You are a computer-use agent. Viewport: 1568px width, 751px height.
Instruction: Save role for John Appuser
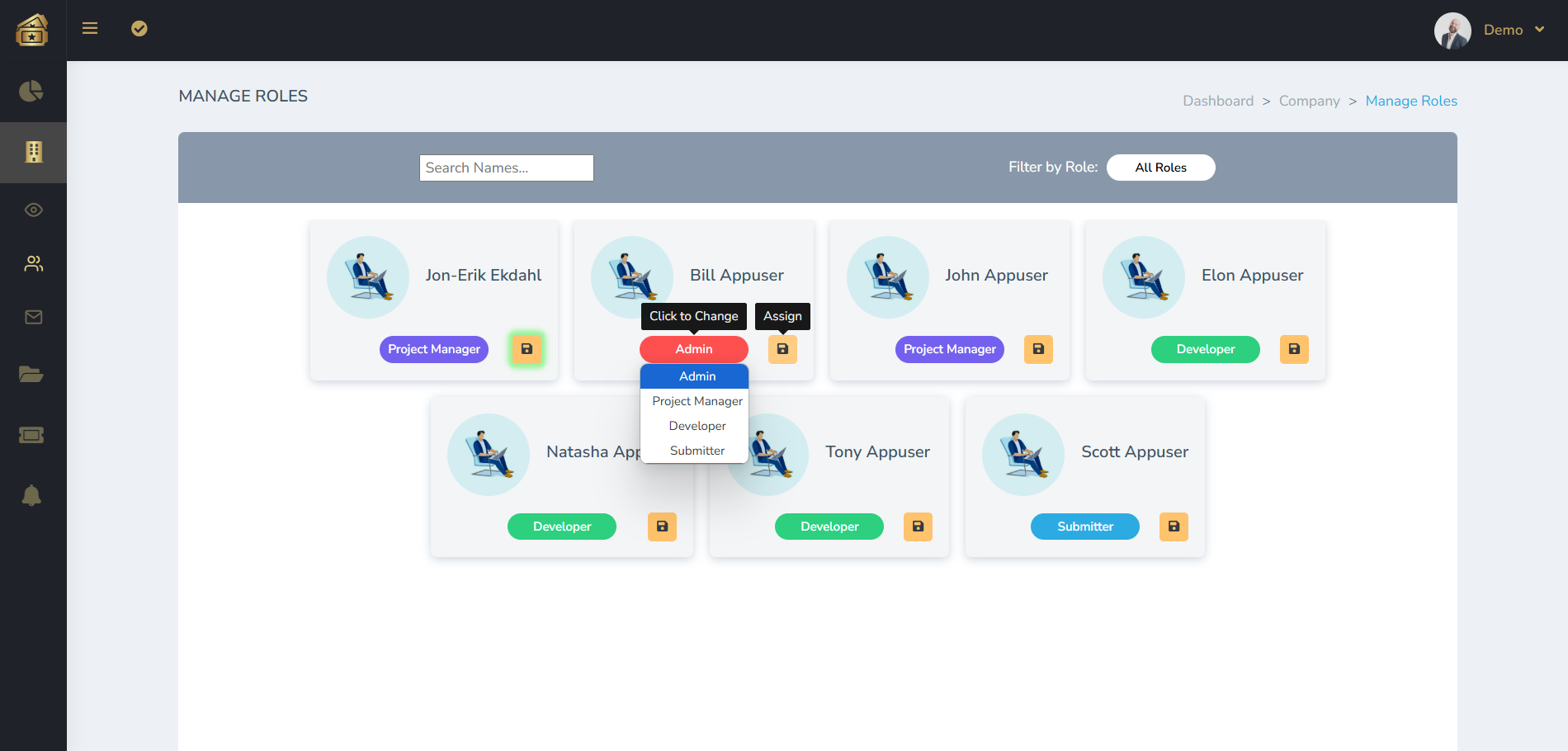pyautogui.click(x=1038, y=349)
